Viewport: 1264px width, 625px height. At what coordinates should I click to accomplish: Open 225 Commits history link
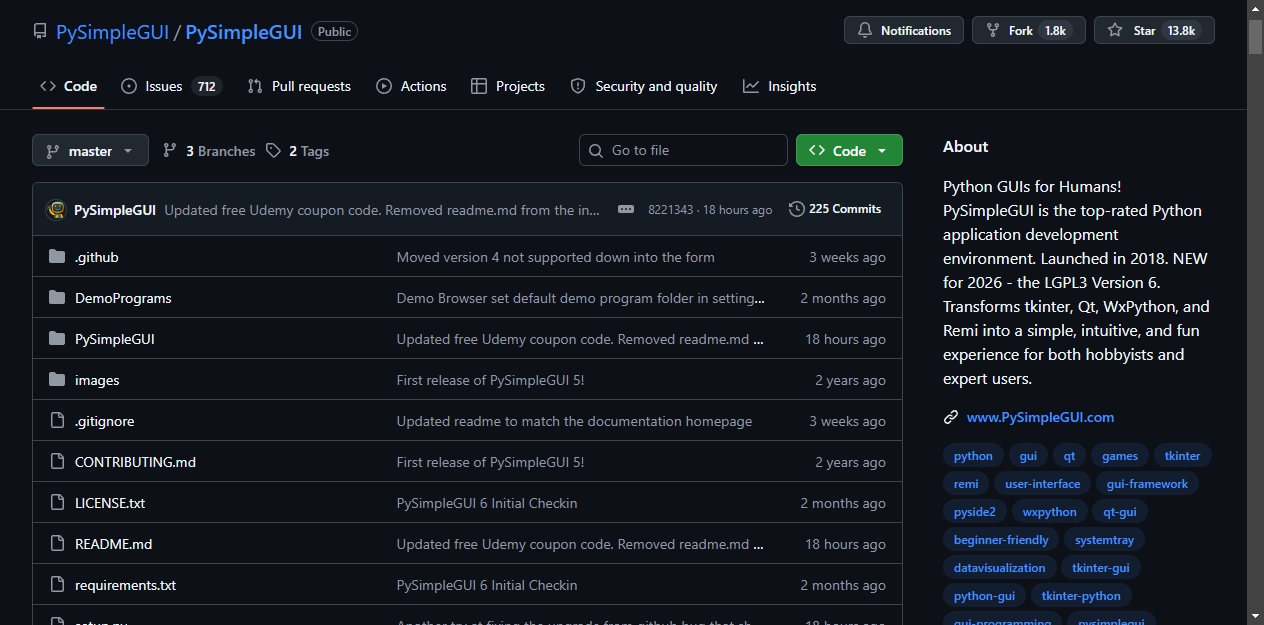[835, 209]
